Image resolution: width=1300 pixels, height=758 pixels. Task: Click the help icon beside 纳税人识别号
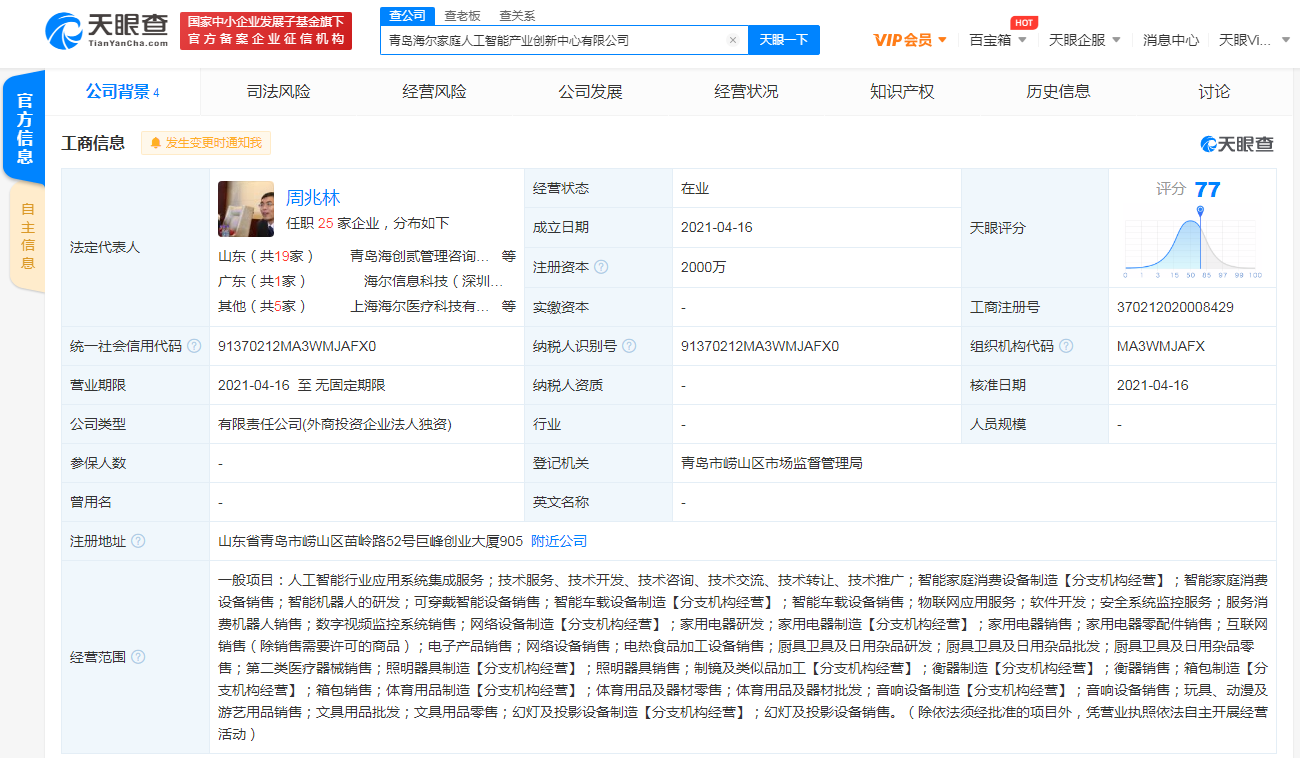(629, 346)
